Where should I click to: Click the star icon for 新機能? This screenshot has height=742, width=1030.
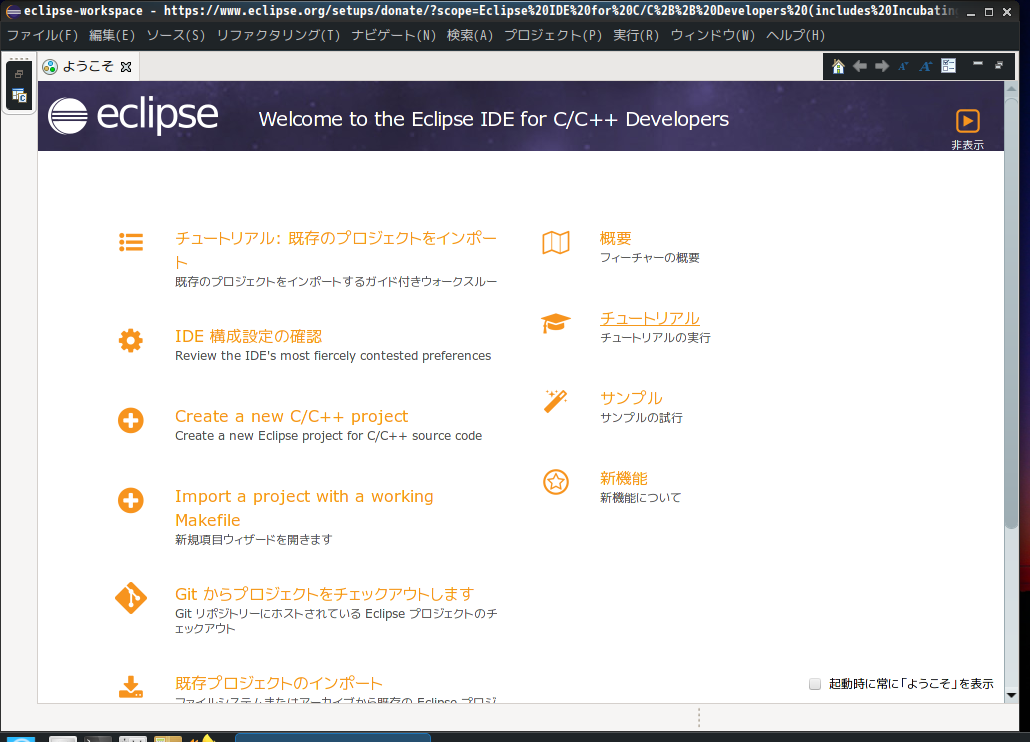(x=556, y=482)
